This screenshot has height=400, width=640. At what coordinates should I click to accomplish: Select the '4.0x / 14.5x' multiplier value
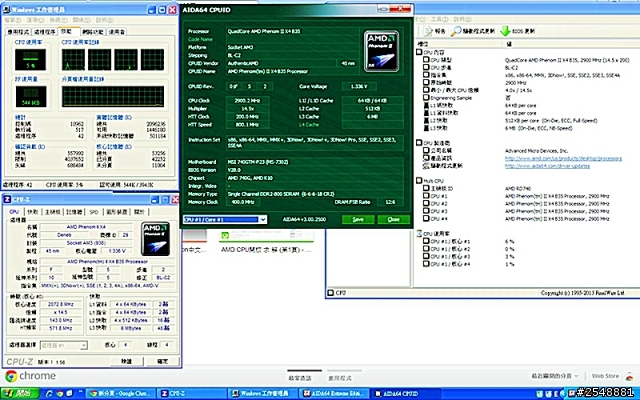tap(519, 90)
